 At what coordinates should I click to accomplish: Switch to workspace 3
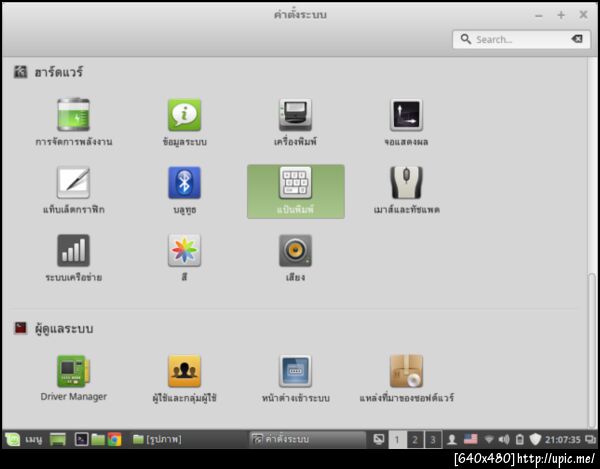click(x=433, y=440)
